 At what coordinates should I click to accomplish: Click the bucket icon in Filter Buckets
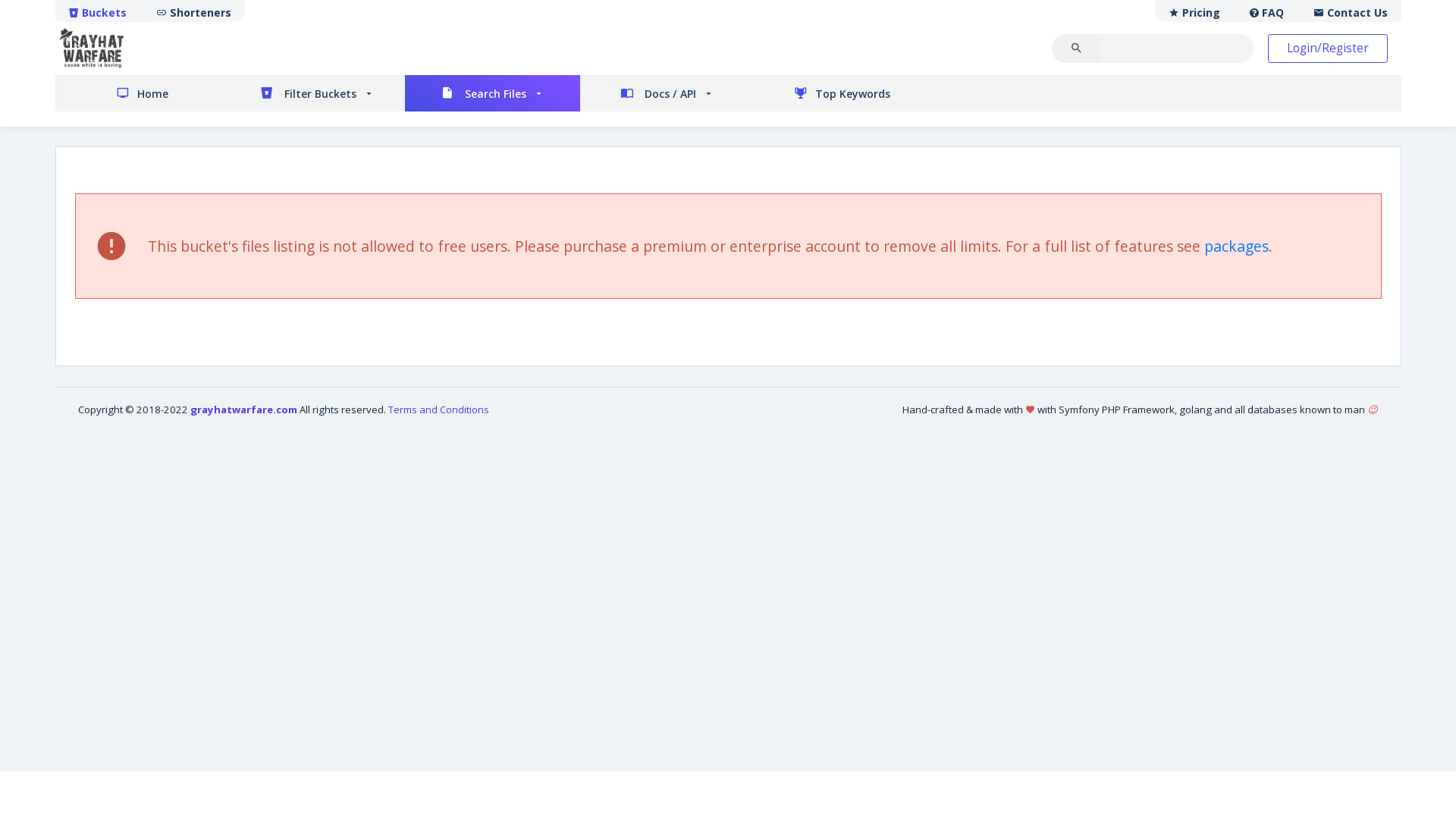tap(266, 93)
